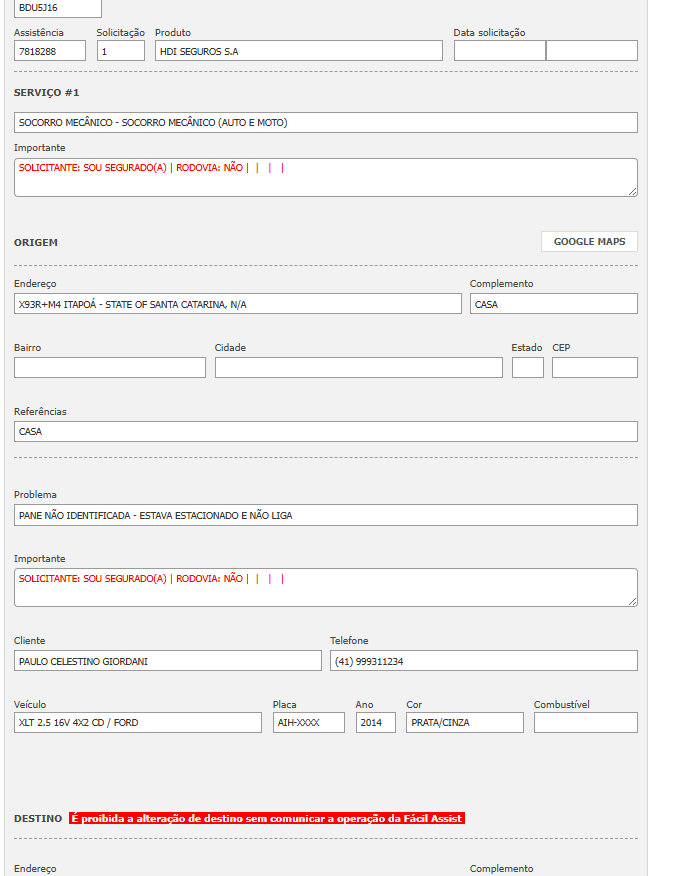Click the empty Combustível field
The width and height of the screenshot is (684, 876).
point(585,723)
